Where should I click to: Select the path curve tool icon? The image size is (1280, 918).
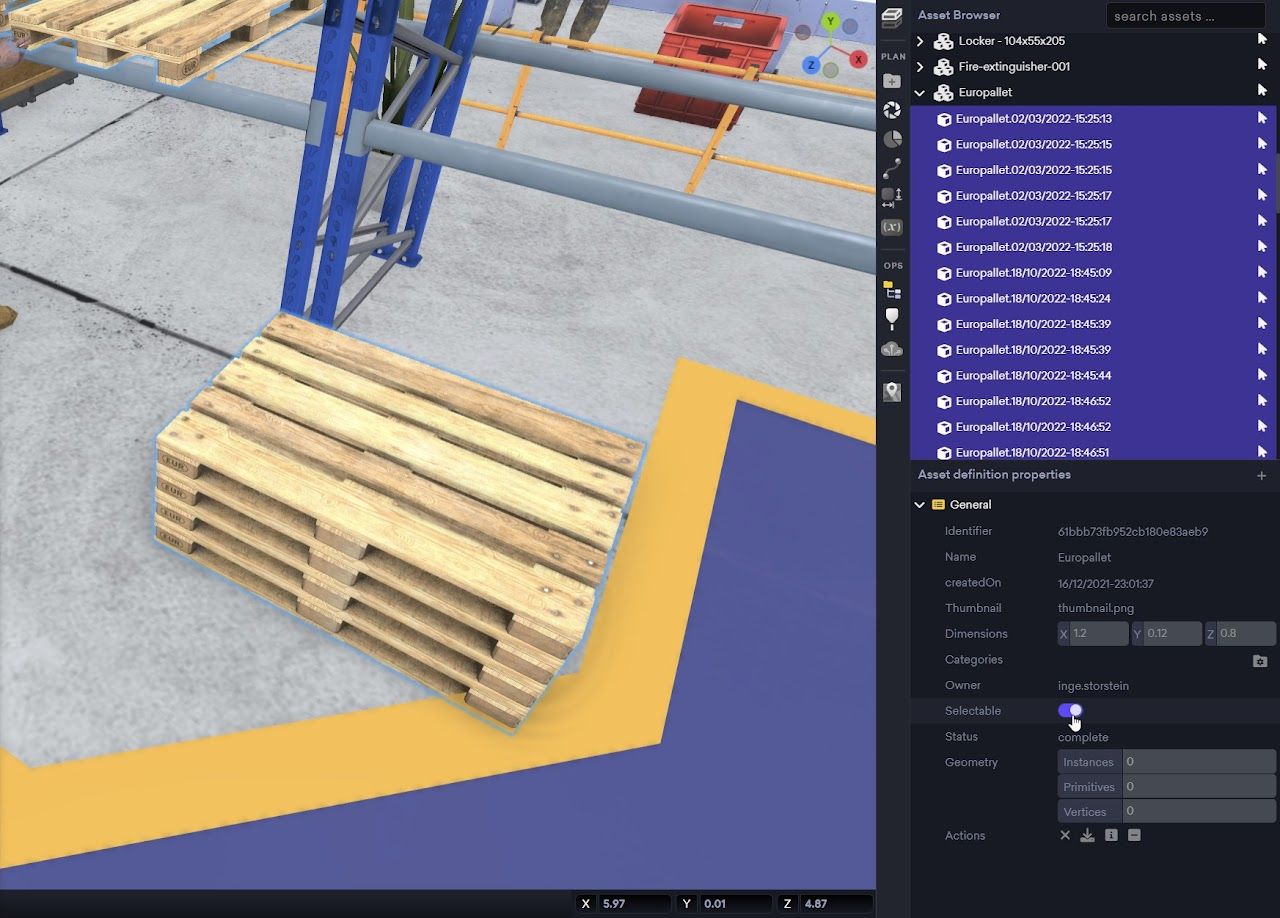coord(892,168)
